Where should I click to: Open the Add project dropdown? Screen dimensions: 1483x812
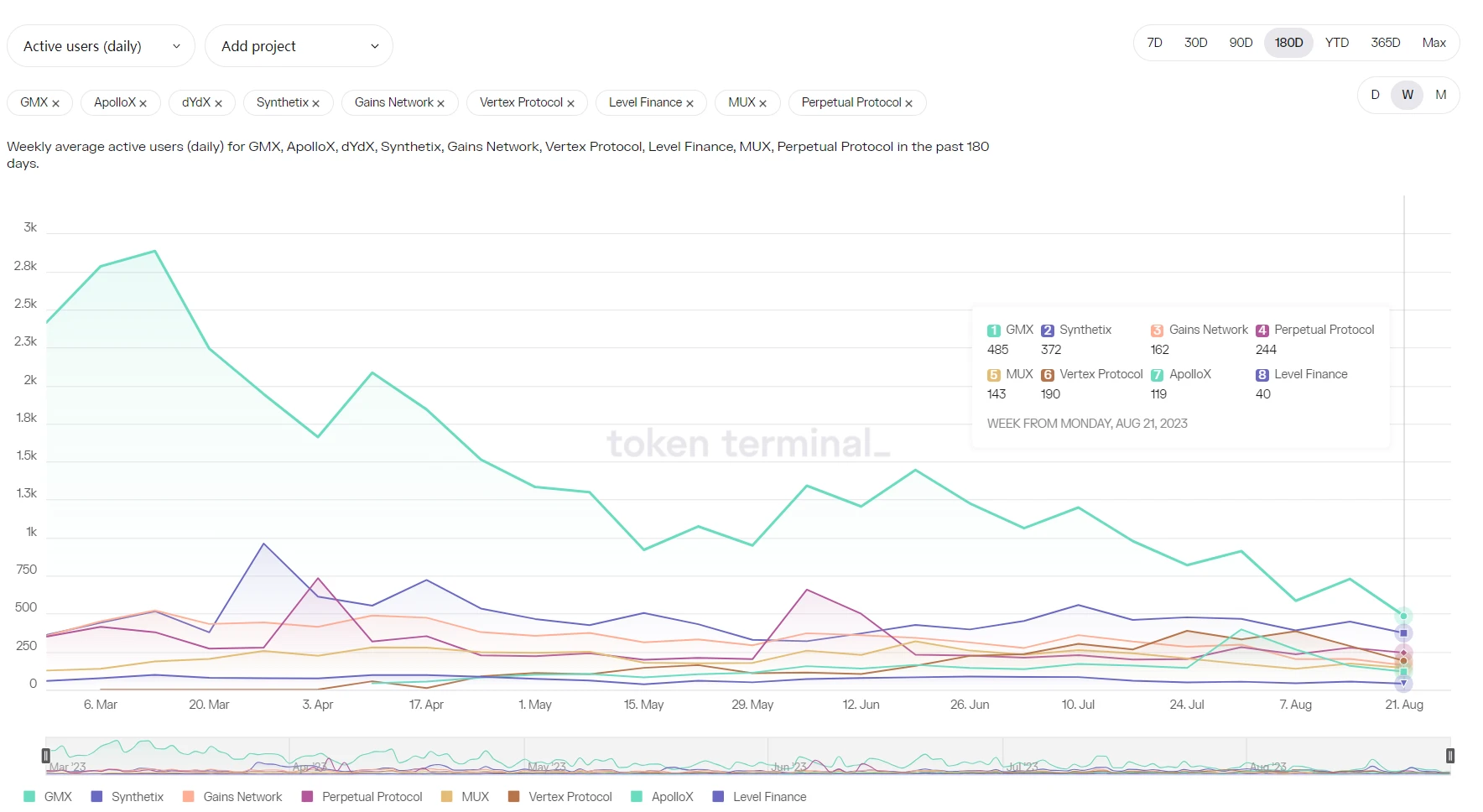click(x=299, y=46)
